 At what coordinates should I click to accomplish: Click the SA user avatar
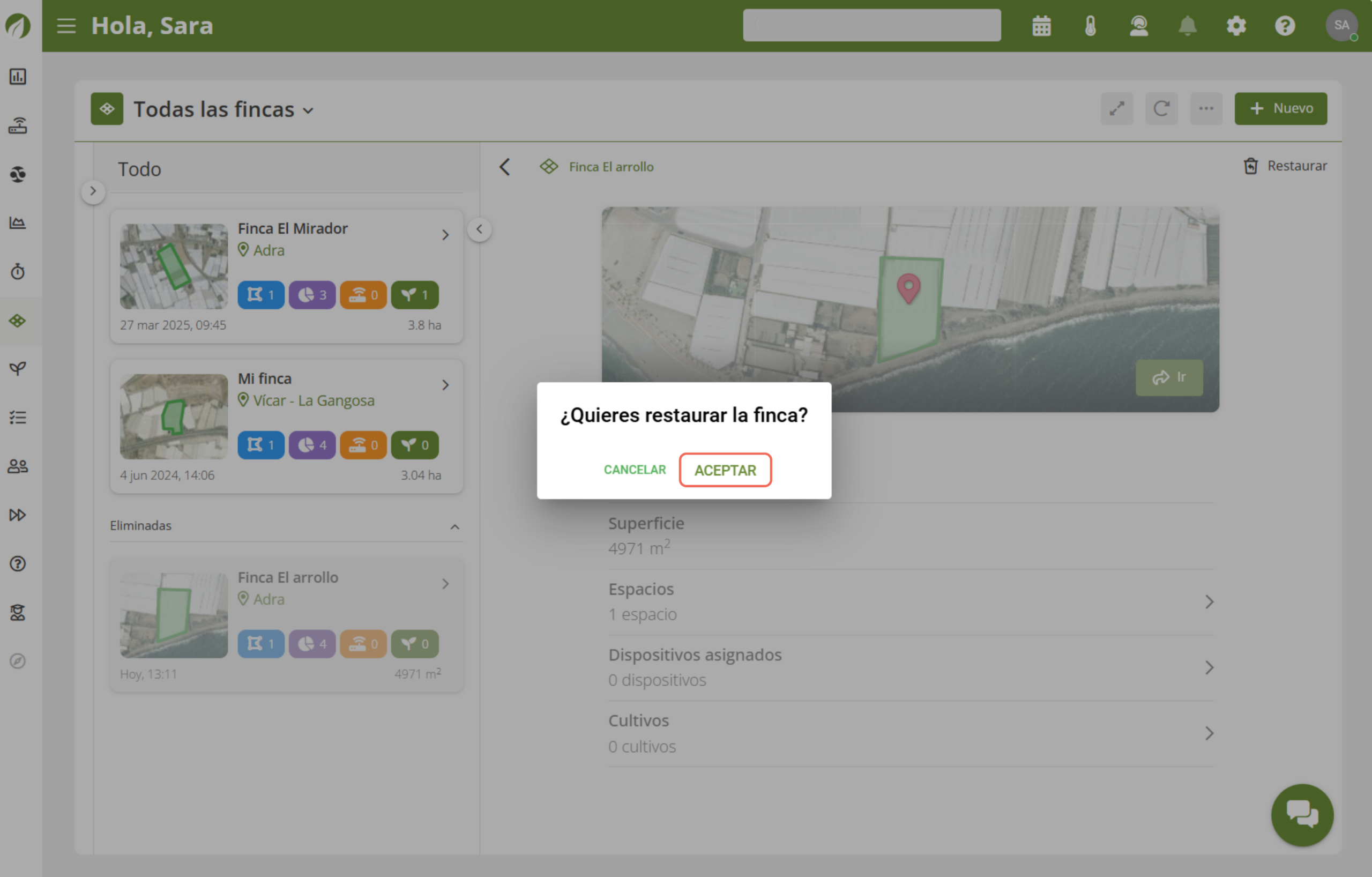point(1341,26)
